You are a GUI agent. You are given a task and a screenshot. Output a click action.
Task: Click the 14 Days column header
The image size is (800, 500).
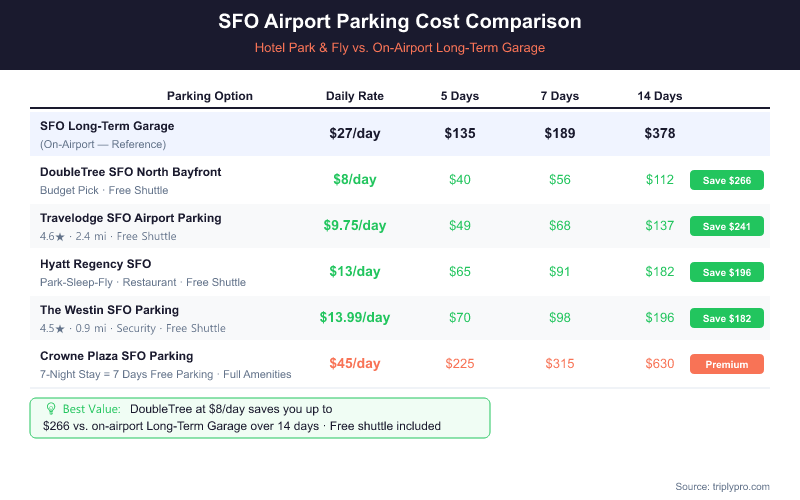pyautogui.click(x=660, y=96)
